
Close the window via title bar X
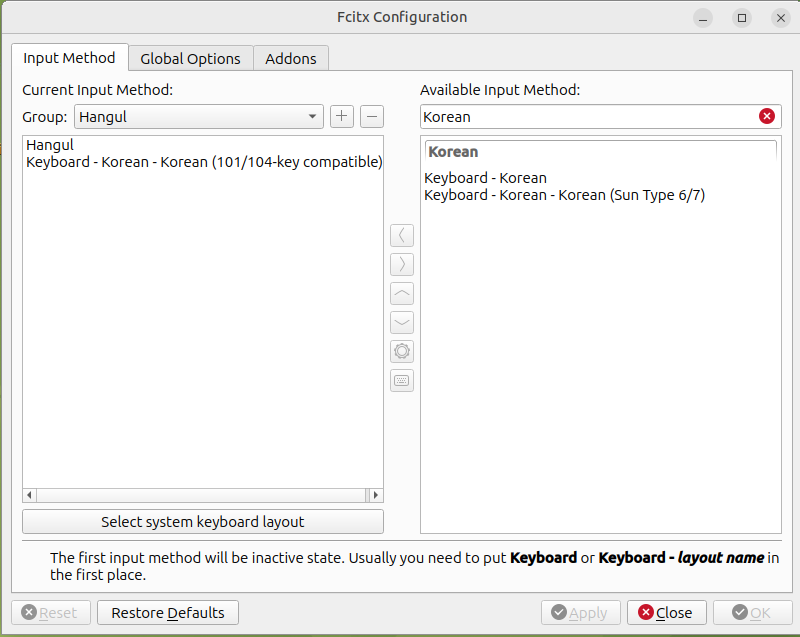(x=781, y=18)
